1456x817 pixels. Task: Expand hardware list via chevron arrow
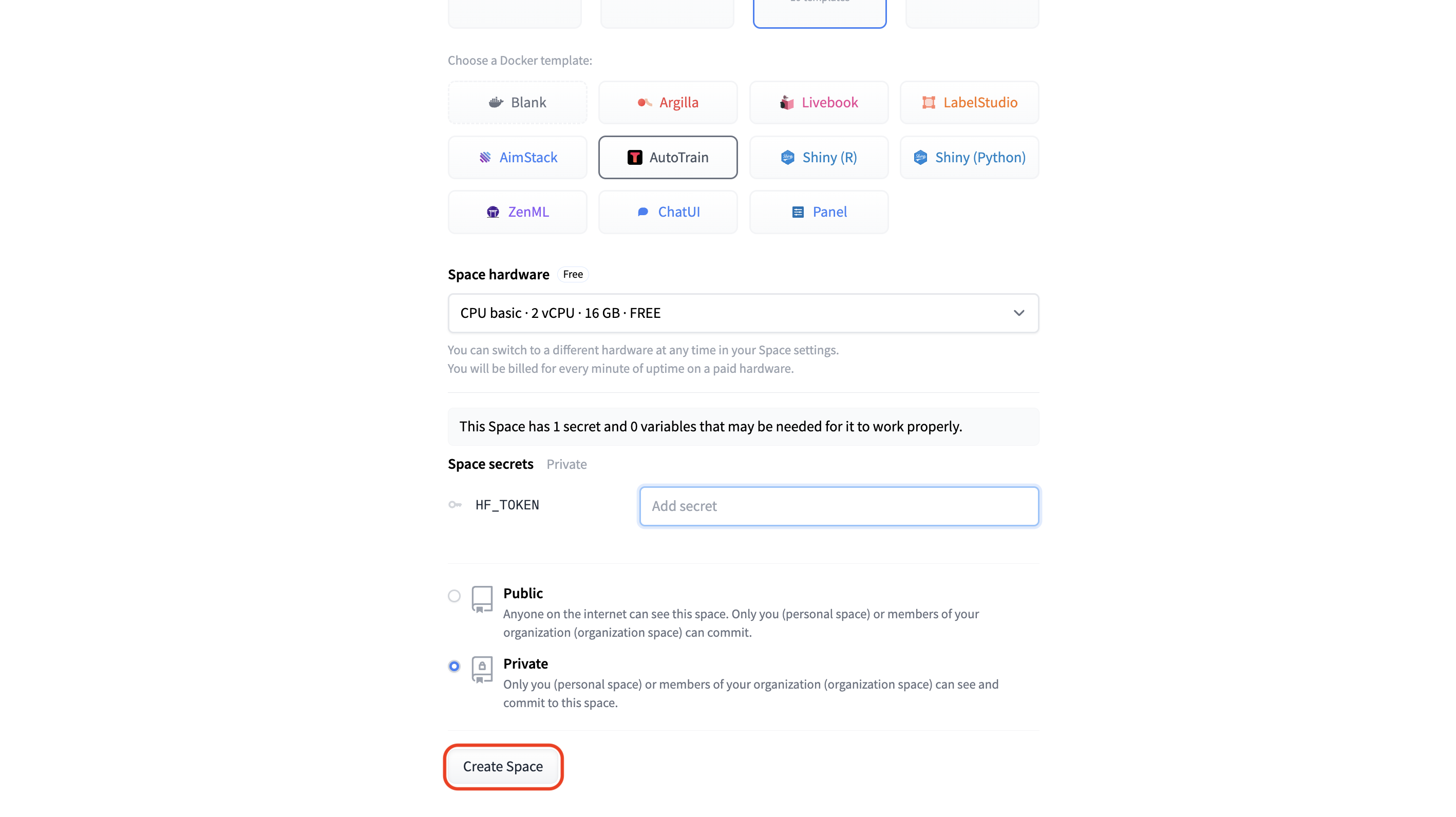click(1018, 313)
